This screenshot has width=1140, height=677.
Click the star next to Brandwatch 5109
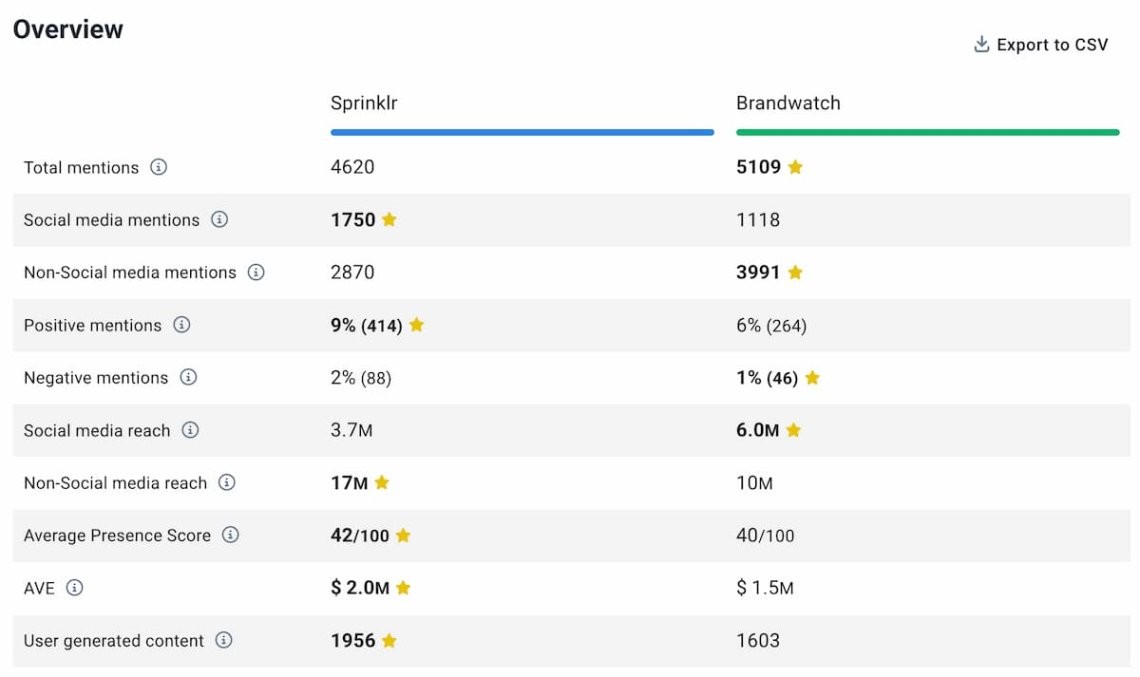click(795, 167)
